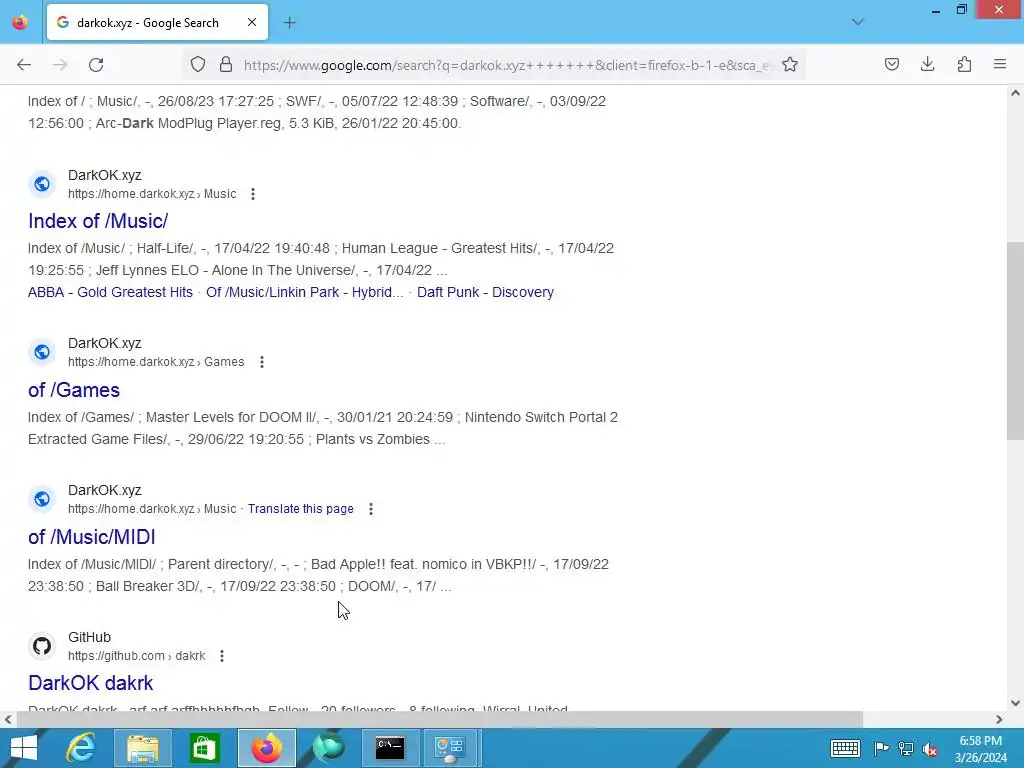
Task: Open the green globe browser taskbar icon
Action: click(x=328, y=748)
